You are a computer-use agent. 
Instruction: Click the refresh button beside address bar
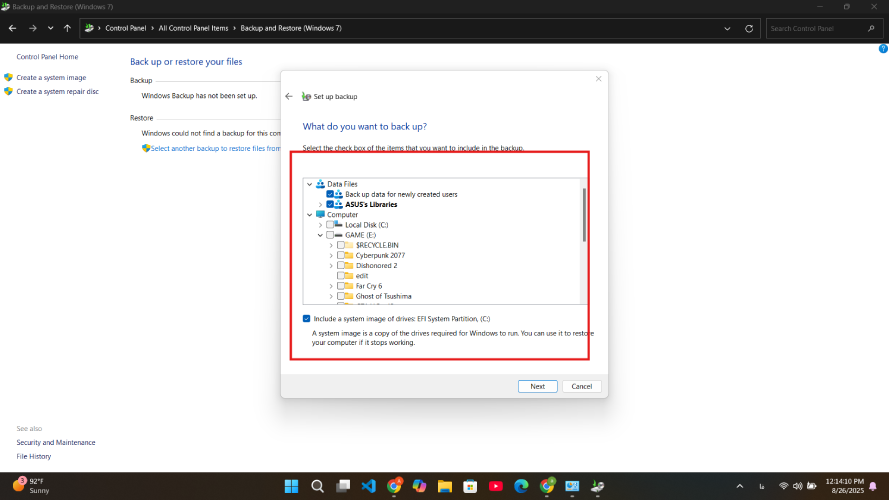tap(749, 28)
